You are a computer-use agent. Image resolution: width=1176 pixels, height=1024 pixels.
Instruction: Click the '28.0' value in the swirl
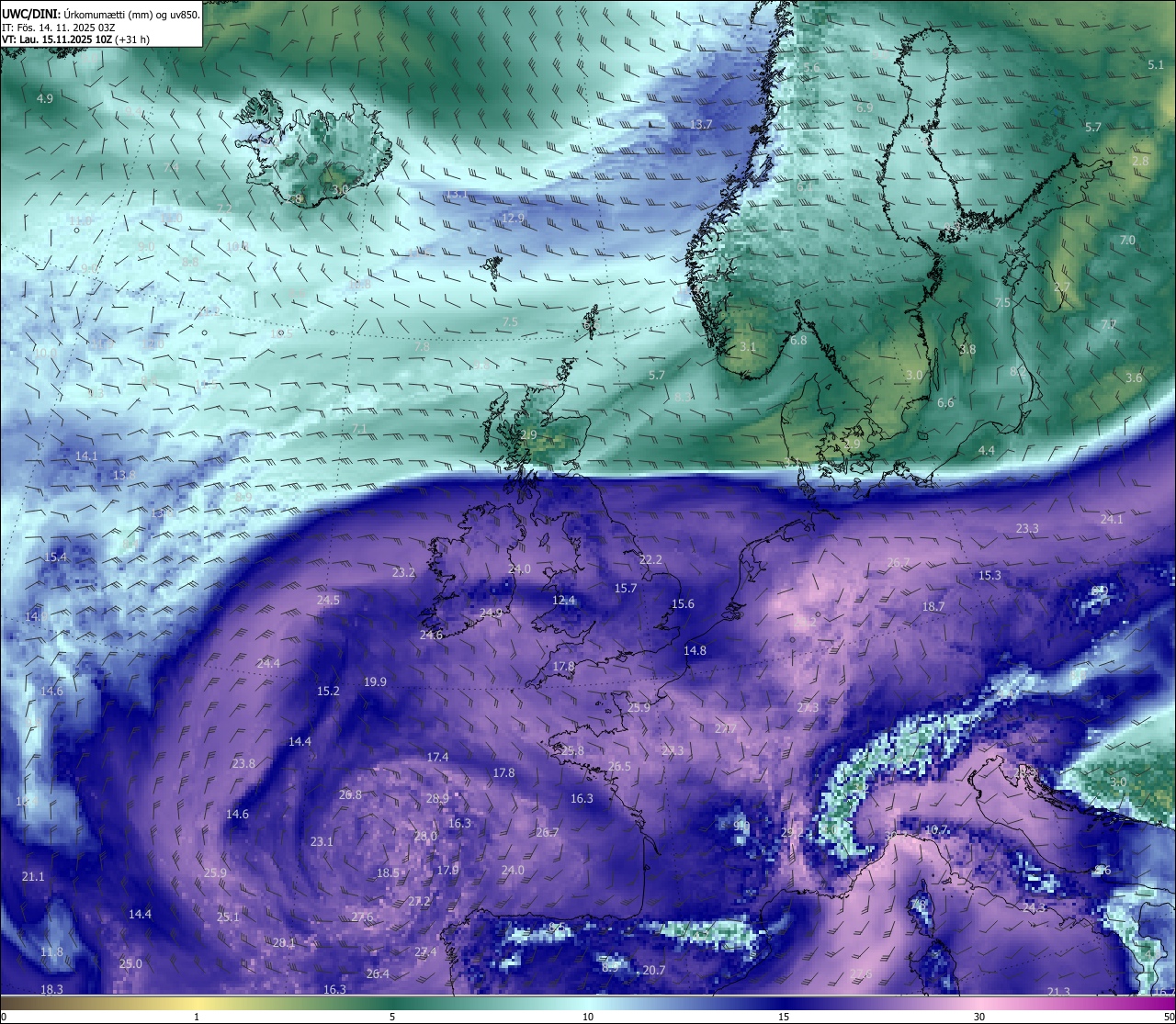pos(425,837)
